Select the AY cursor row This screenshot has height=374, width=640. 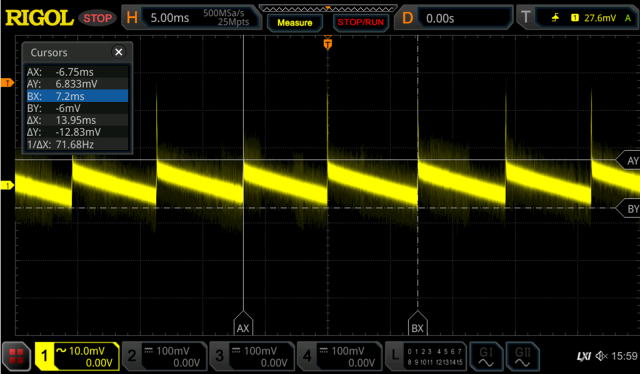[x=77, y=84]
